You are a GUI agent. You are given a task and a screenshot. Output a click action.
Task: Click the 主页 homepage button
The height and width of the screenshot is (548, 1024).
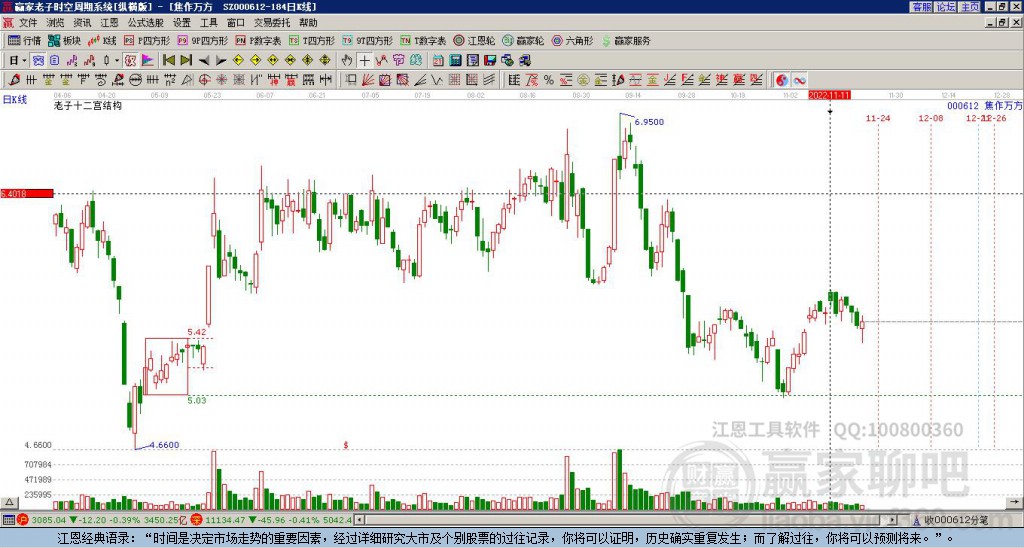point(970,7)
